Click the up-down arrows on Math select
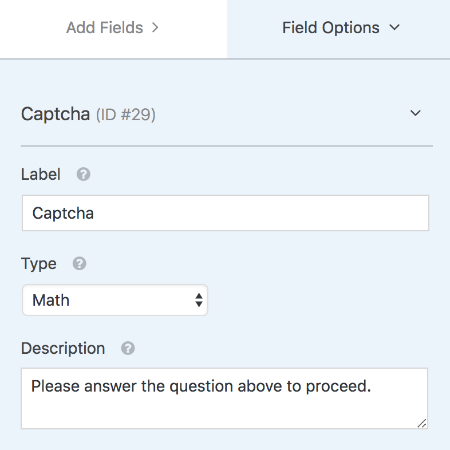 click(199, 300)
